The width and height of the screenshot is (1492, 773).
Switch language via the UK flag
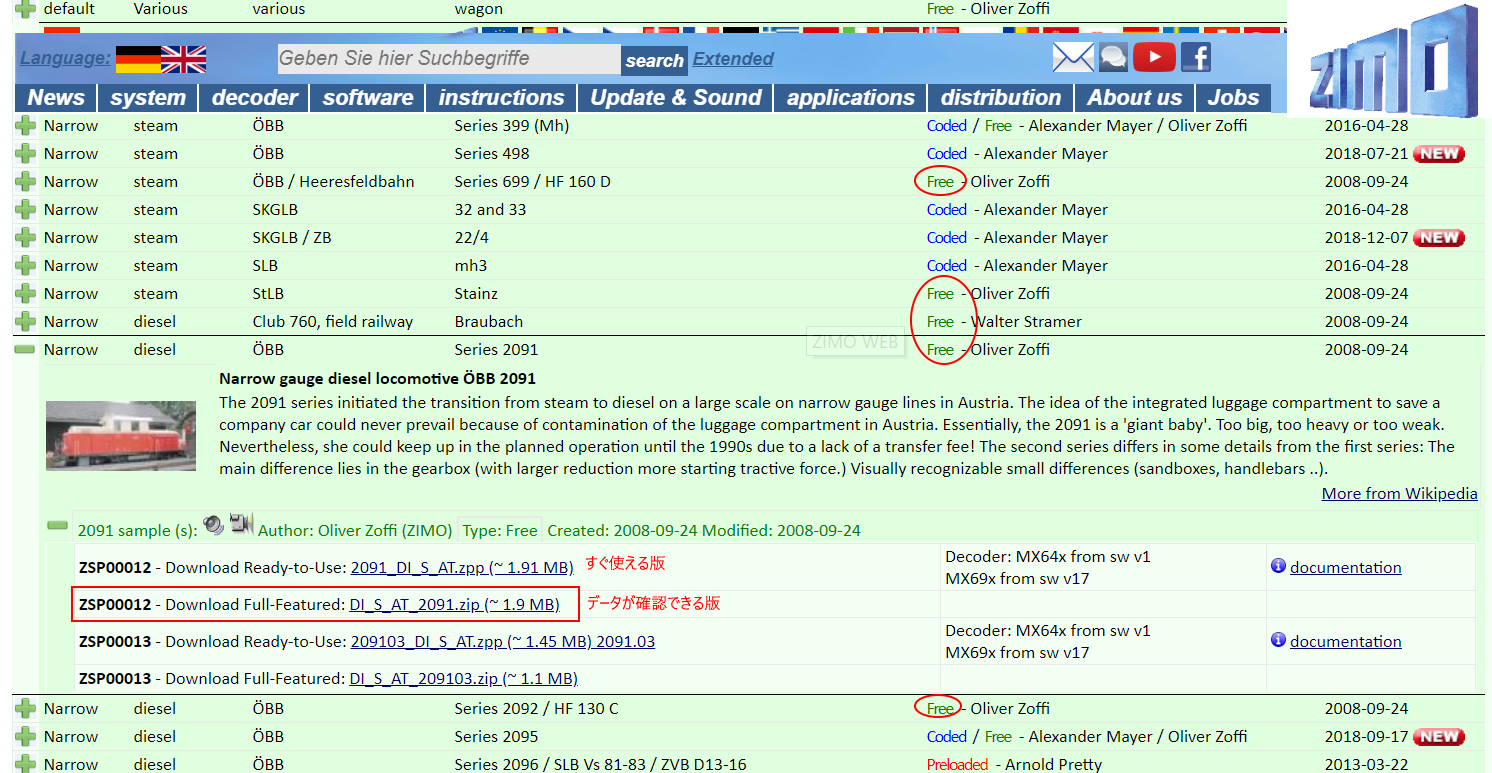(183, 59)
